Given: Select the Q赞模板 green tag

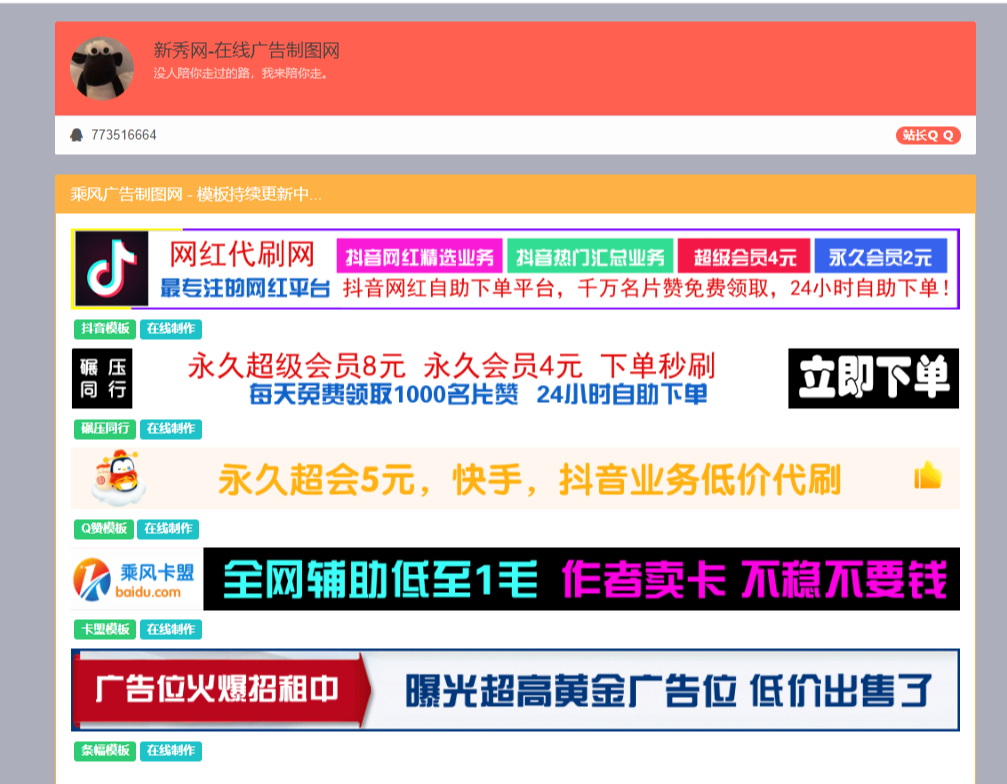Looking at the screenshot, I should coord(104,528).
